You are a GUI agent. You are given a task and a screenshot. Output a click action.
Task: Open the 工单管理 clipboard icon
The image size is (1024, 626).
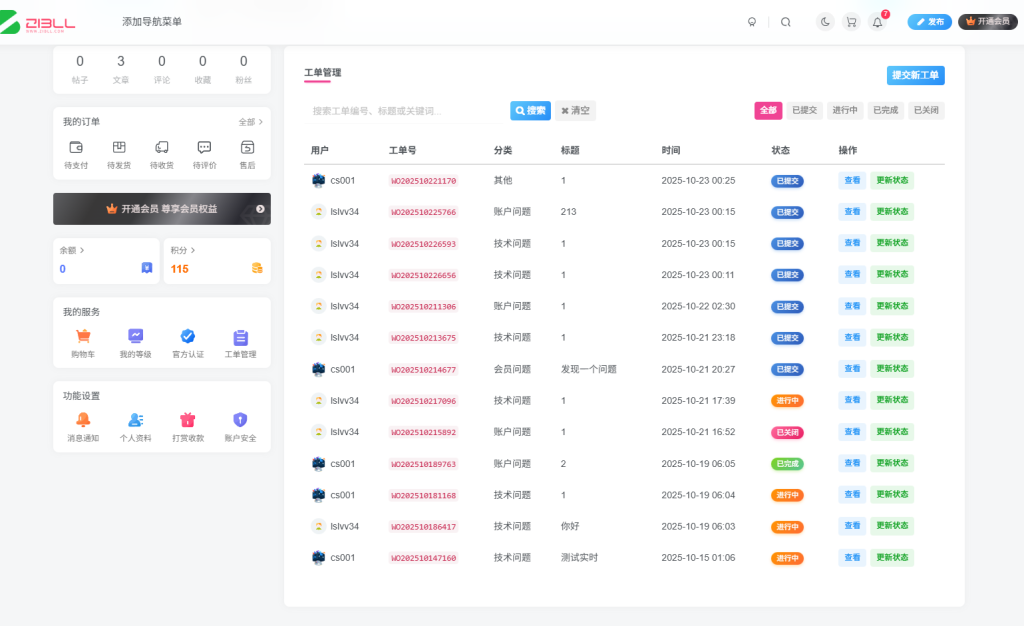pos(240,338)
